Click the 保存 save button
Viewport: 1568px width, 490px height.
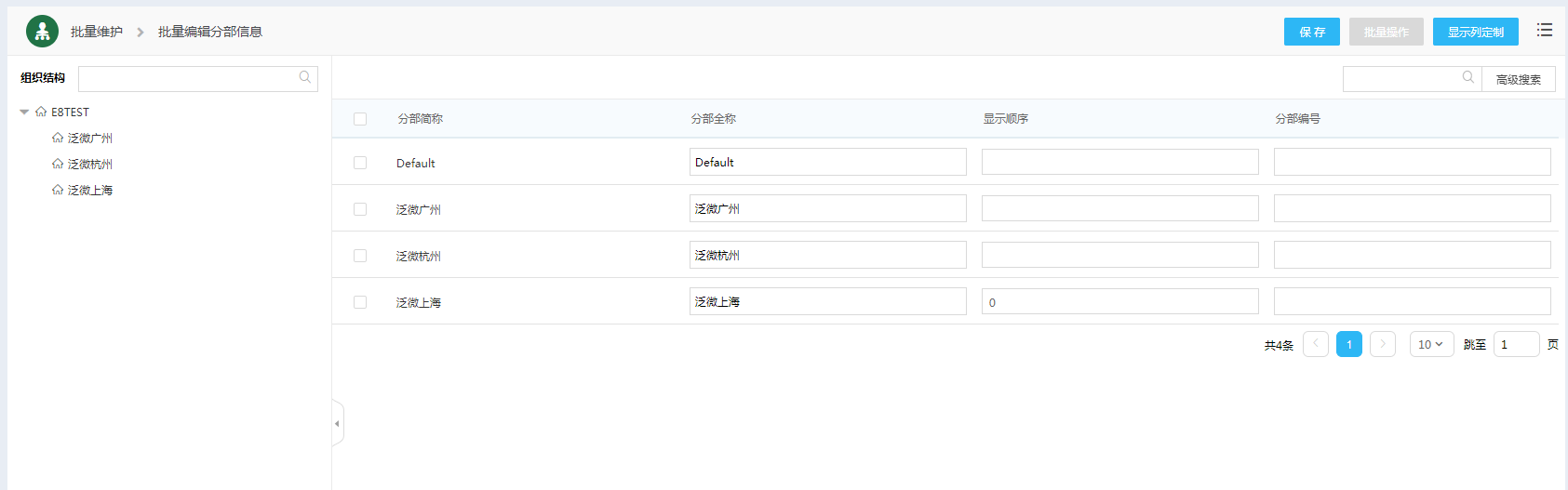coord(1311,32)
